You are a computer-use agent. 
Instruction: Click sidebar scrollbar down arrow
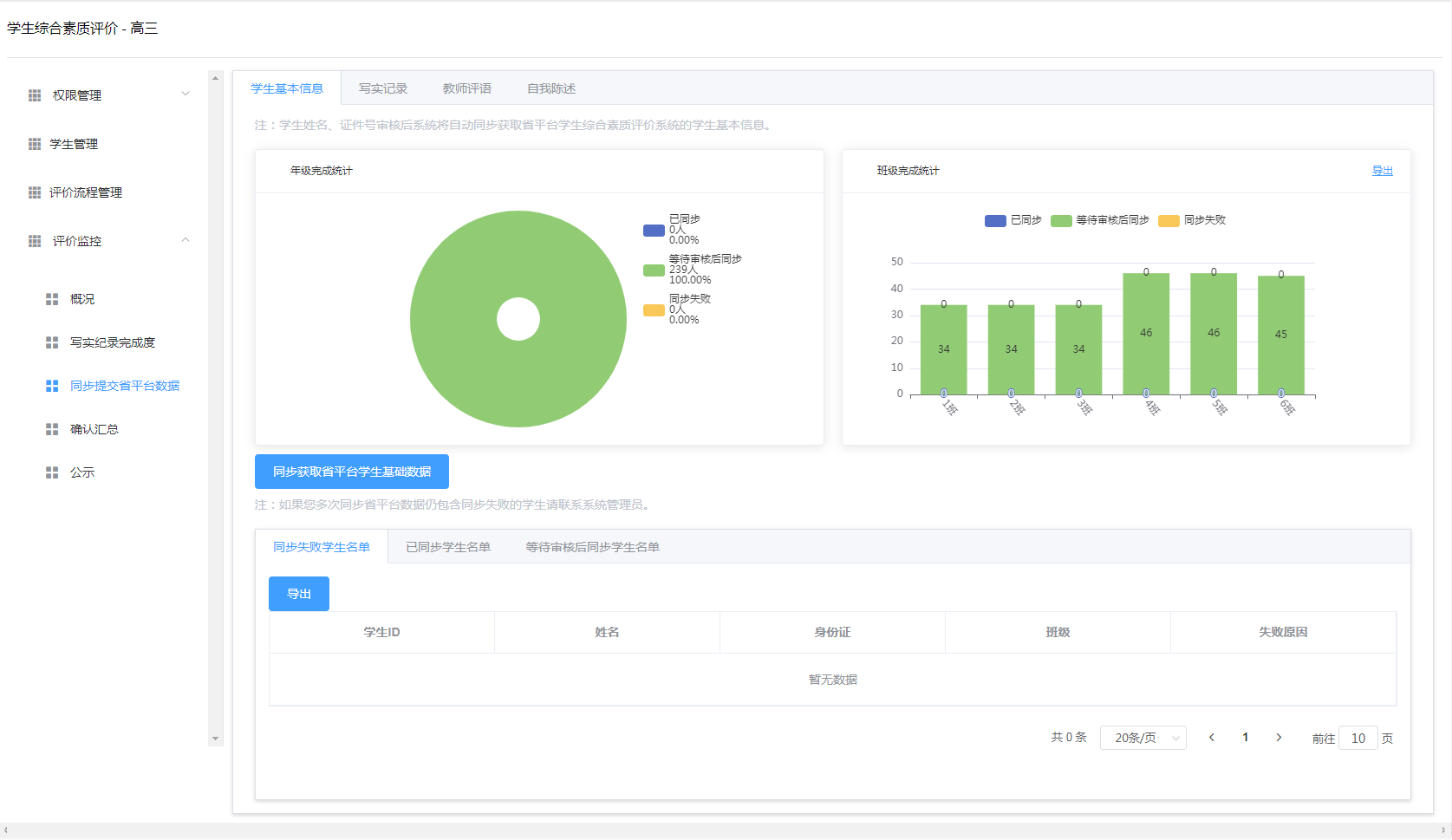click(x=216, y=739)
